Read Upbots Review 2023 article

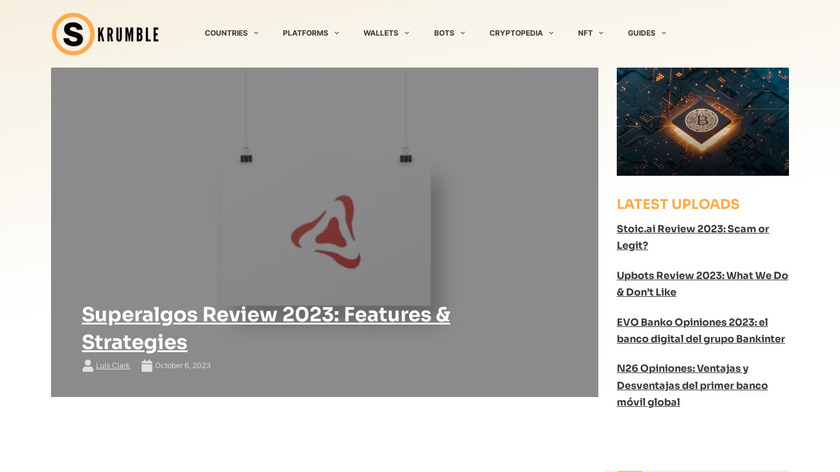[702, 283]
